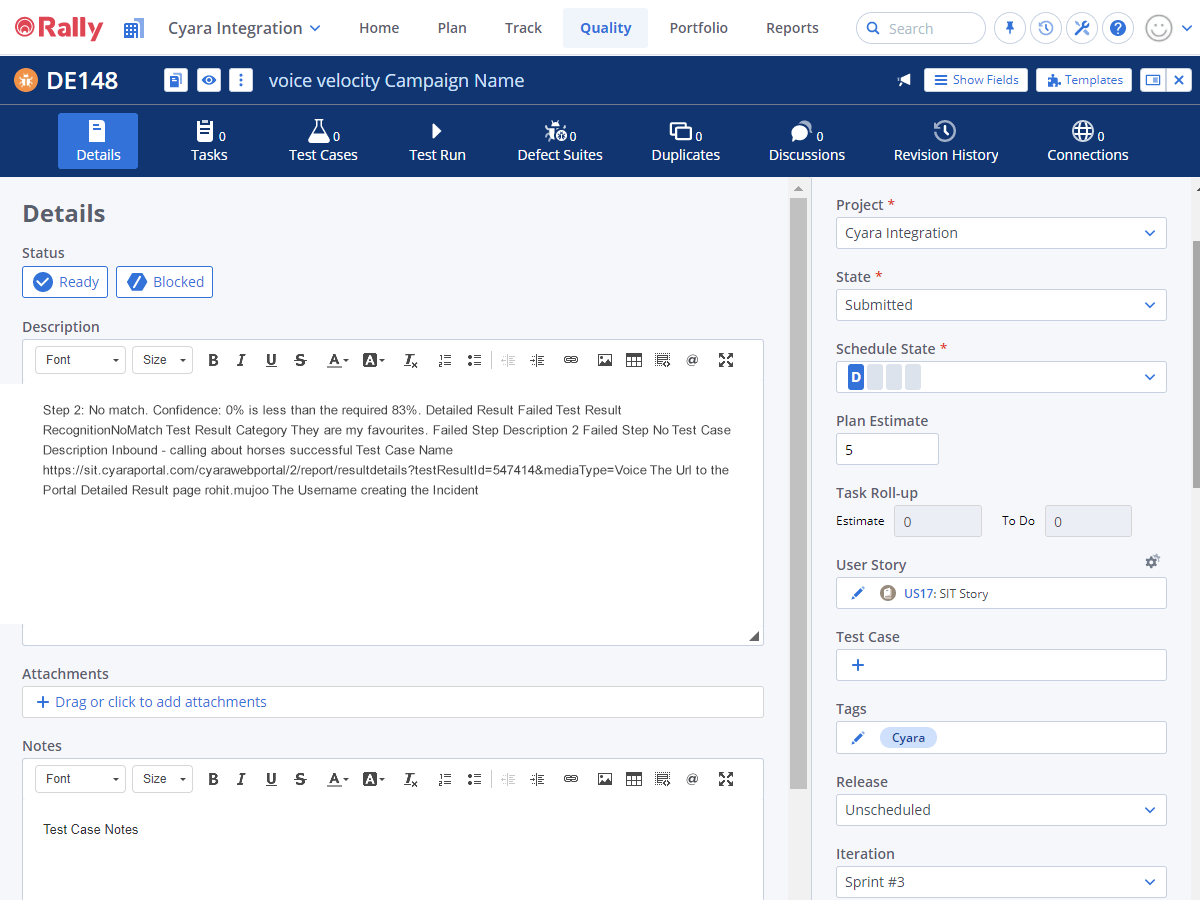Open Font dropdown in Description editor
Viewport: 1200px width, 900px height.
point(80,360)
